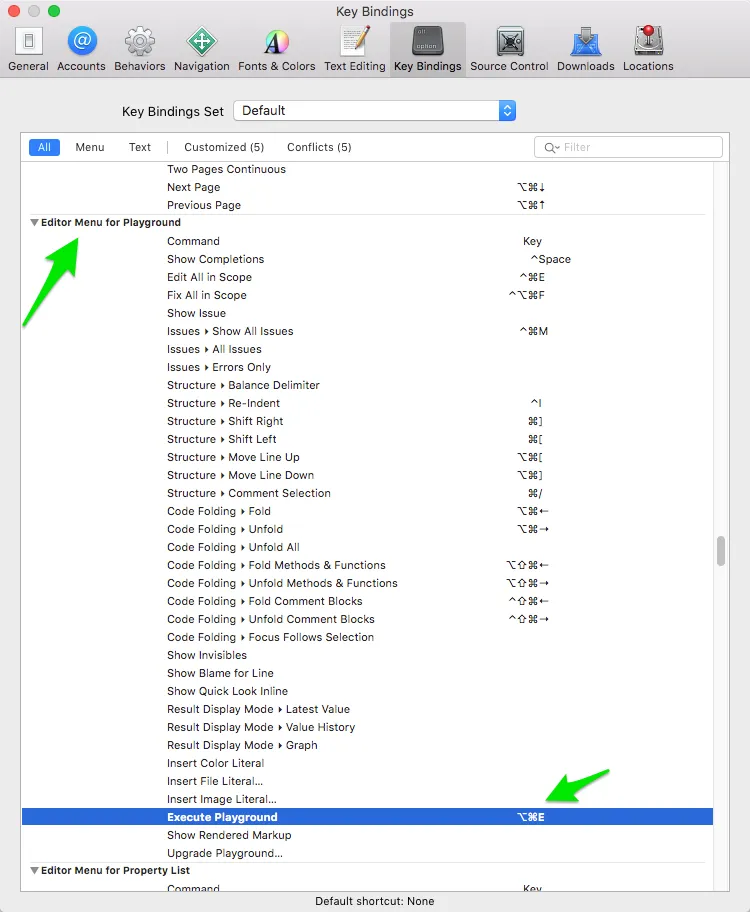Select Unfold Methods & Functions row
Viewport: 750px width, 912px height.
click(x=367, y=584)
